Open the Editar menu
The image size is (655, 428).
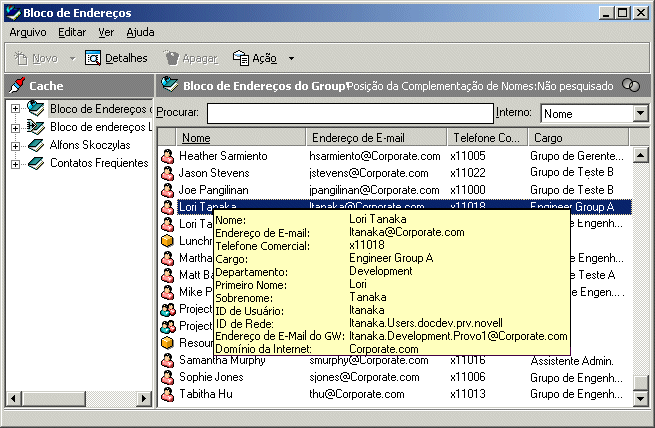72,32
